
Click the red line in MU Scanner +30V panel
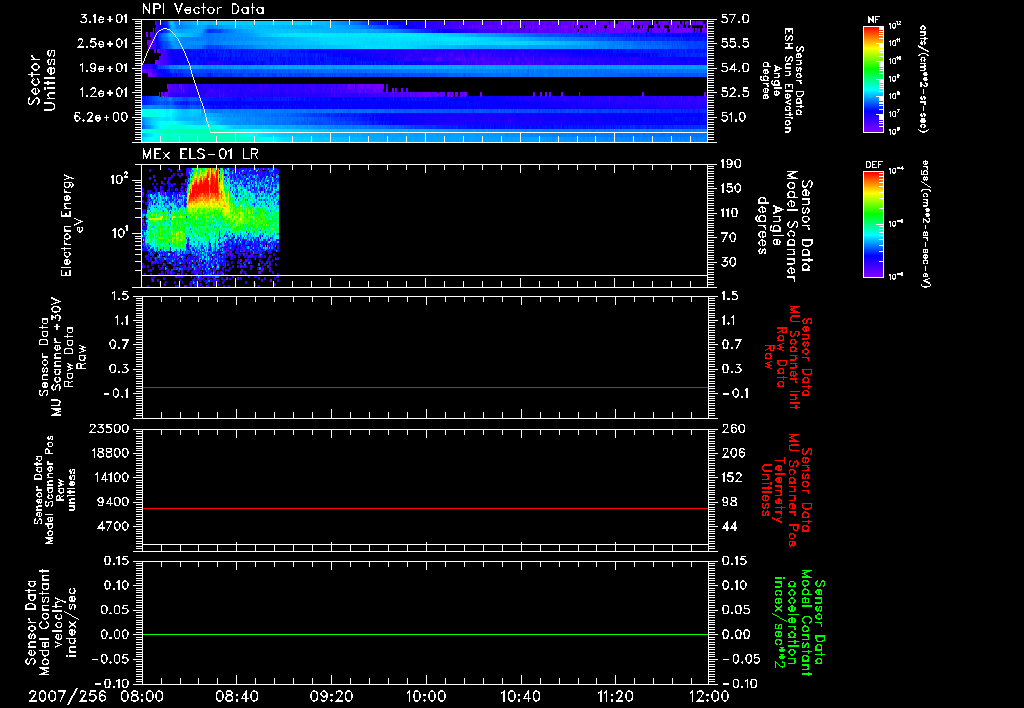point(425,388)
